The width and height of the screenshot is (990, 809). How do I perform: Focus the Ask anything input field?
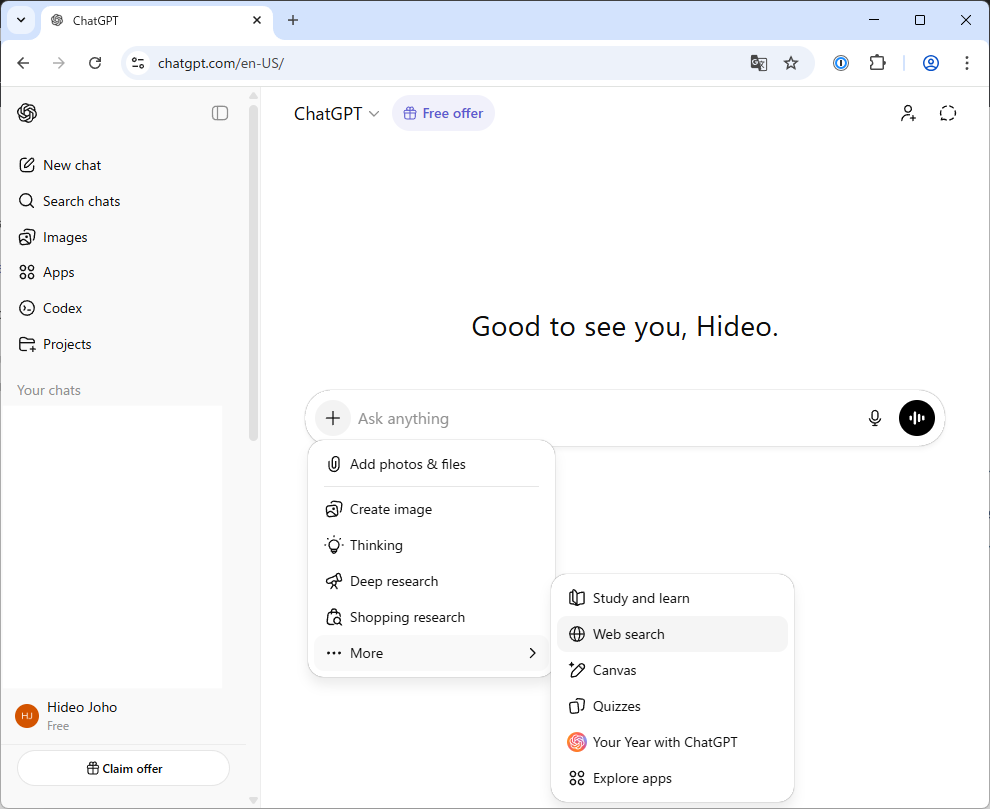tap(606, 418)
